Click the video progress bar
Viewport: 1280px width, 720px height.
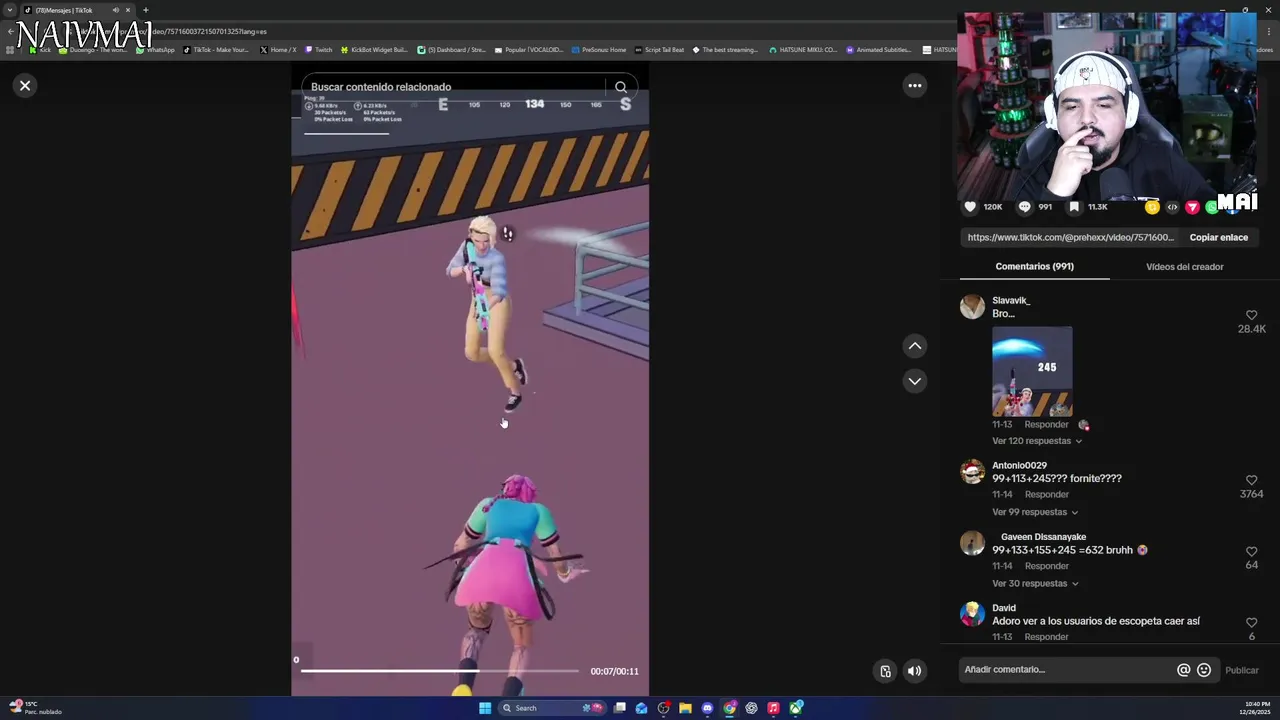(440, 671)
